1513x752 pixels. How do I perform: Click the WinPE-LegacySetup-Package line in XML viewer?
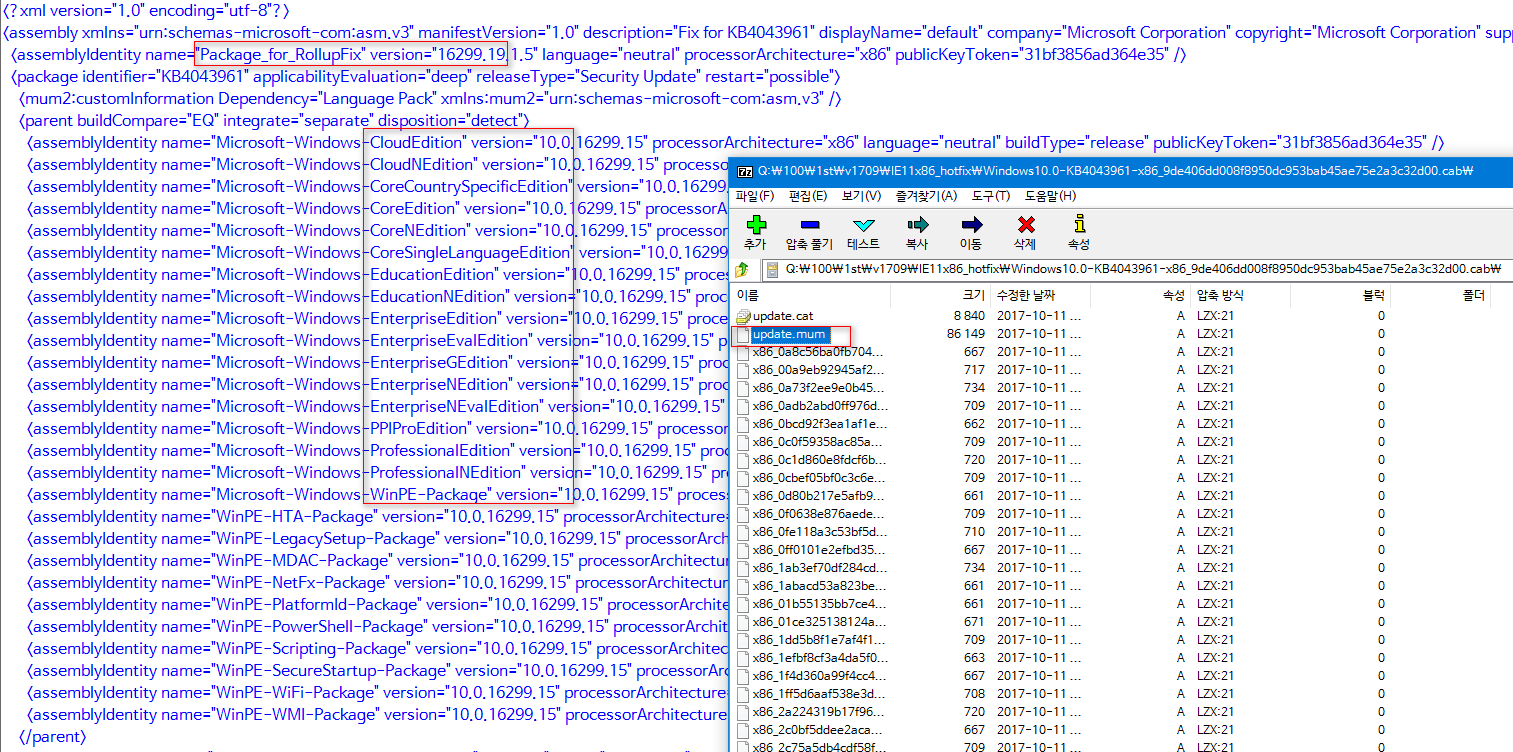(x=378, y=538)
